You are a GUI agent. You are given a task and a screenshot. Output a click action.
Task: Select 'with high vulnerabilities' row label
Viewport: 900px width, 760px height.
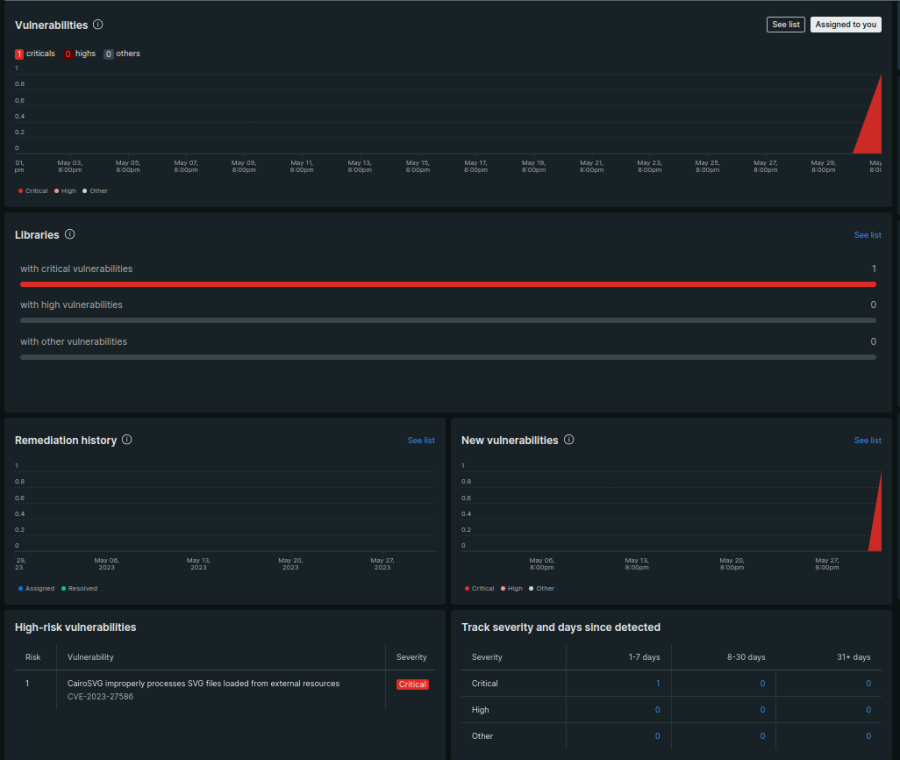pos(71,305)
